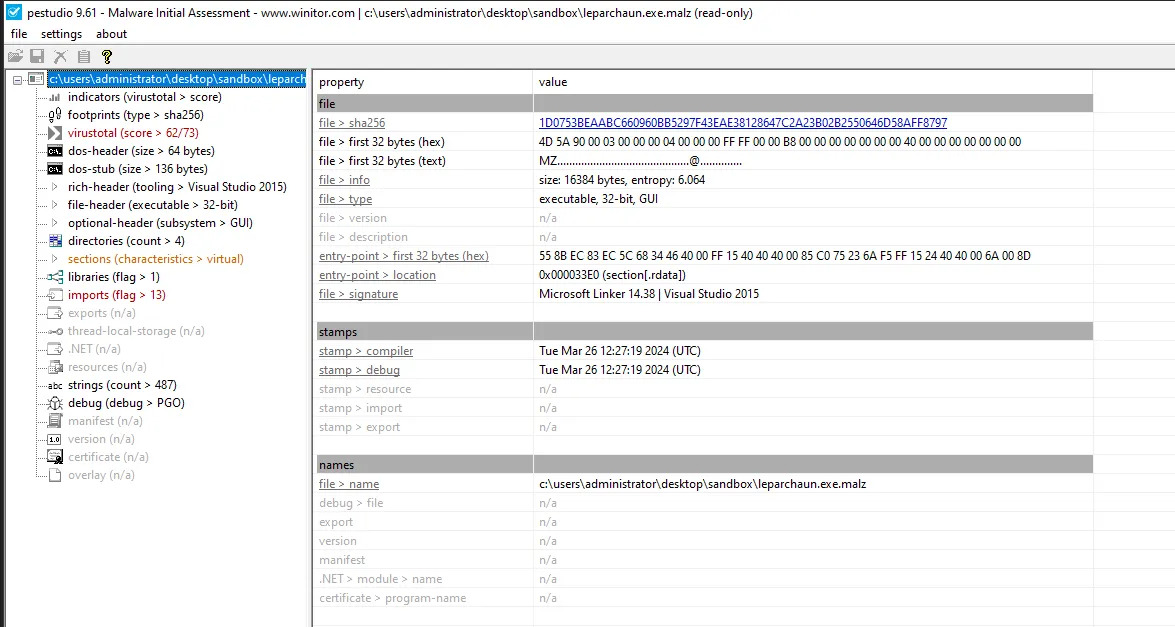The image size is (1175, 627).
Task: Expand the rich-header tree node
Action: [55, 187]
